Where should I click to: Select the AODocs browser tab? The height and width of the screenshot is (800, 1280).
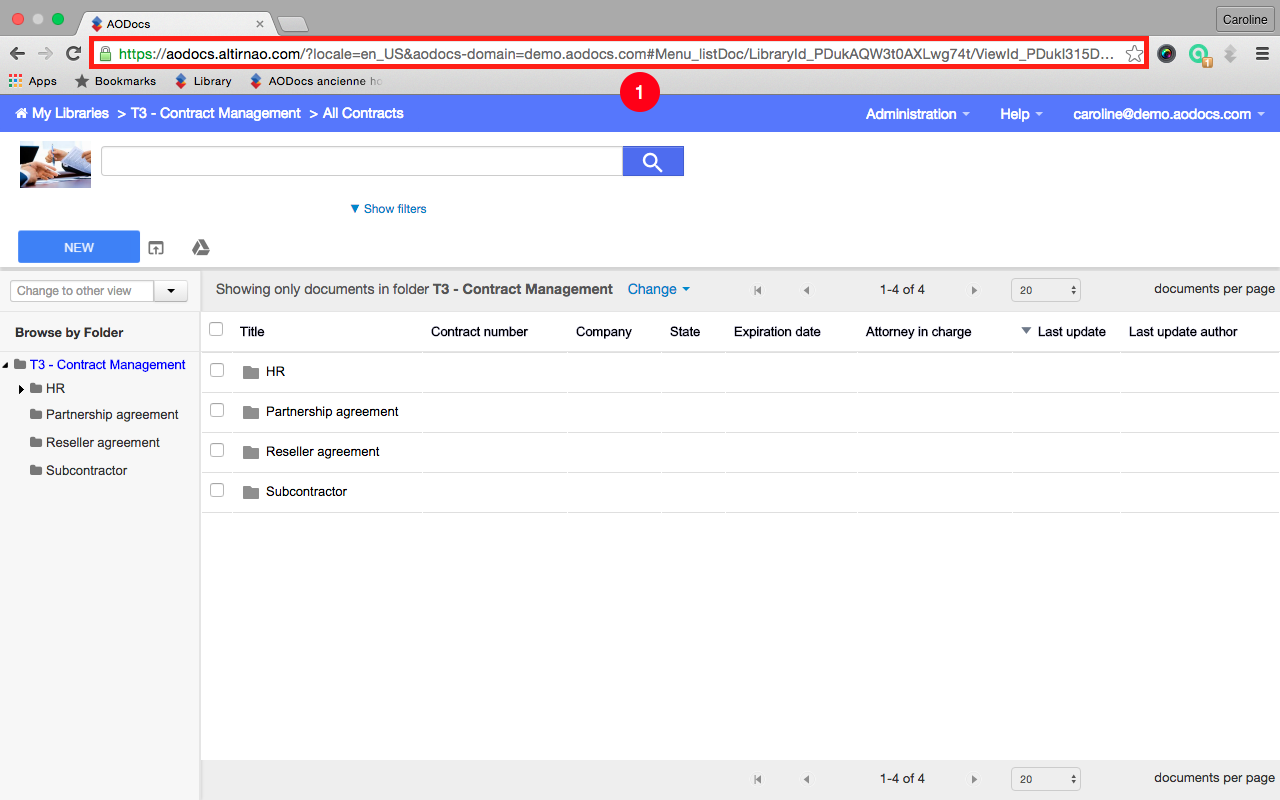(x=176, y=23)
